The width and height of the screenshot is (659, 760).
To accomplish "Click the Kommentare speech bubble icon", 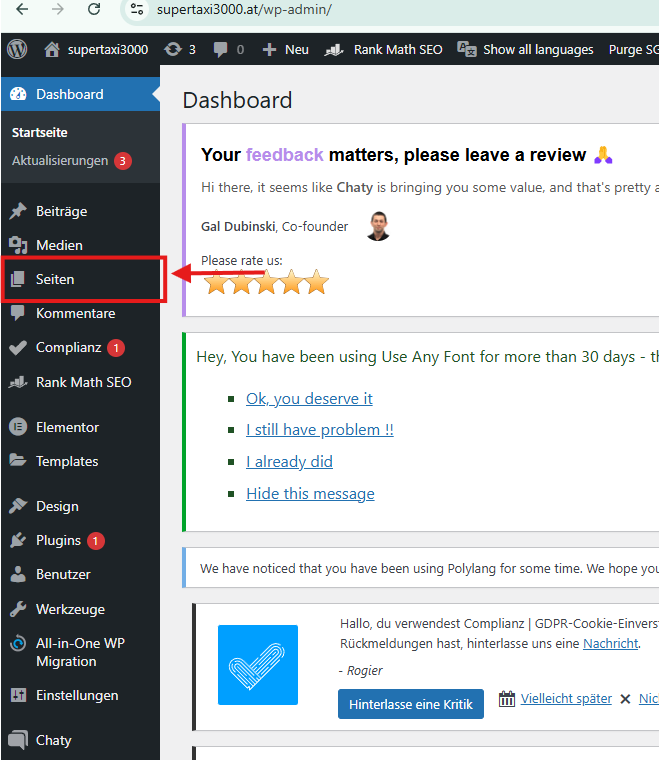I will coord(18,313).
